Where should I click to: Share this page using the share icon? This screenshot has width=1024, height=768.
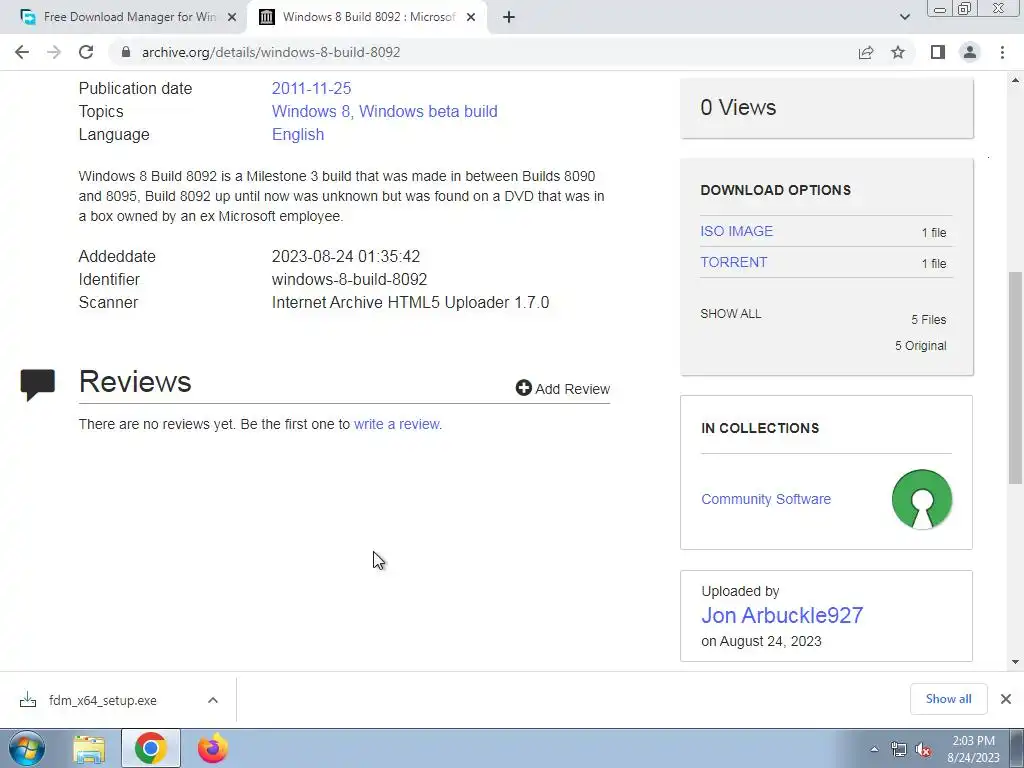[x=866, y=52]
